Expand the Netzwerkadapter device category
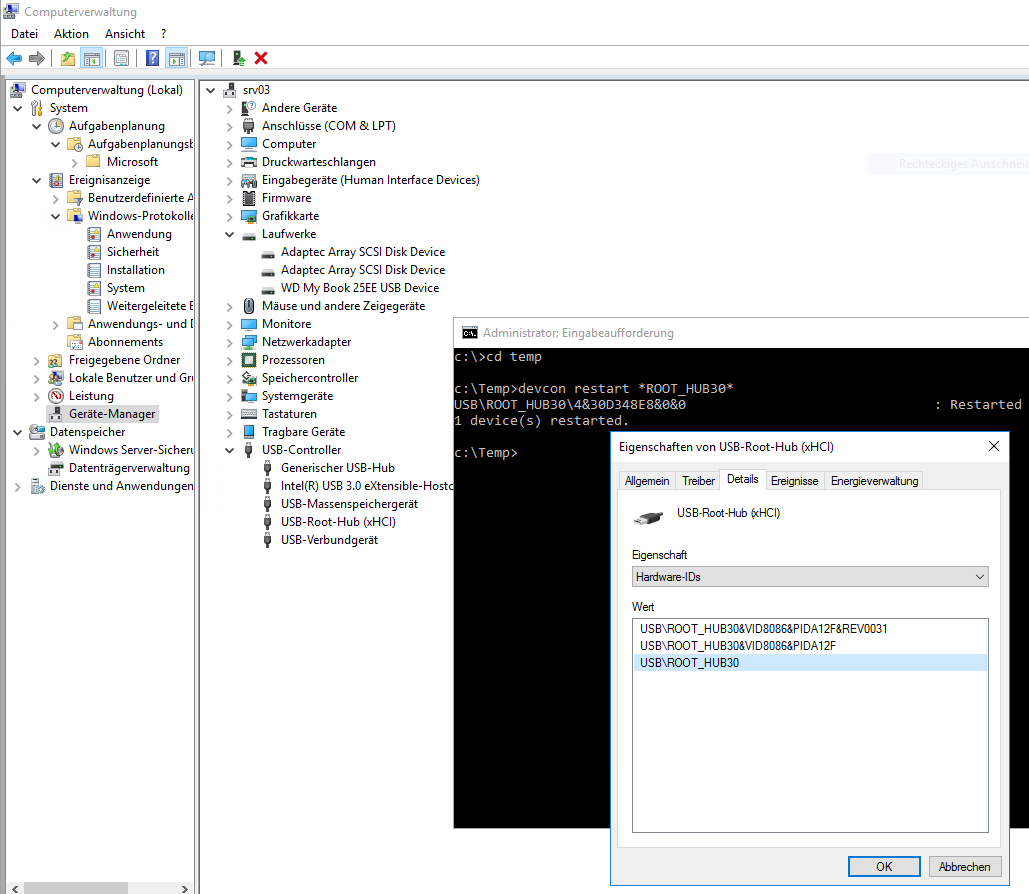 230,342
